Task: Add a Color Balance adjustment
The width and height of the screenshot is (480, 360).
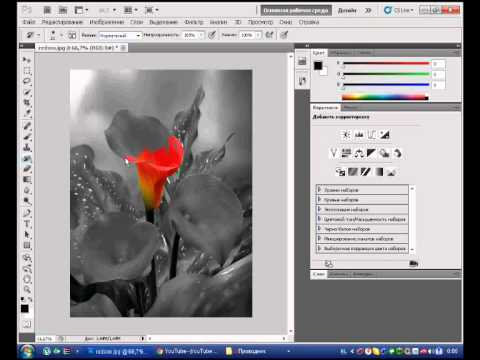Action: 359,153
